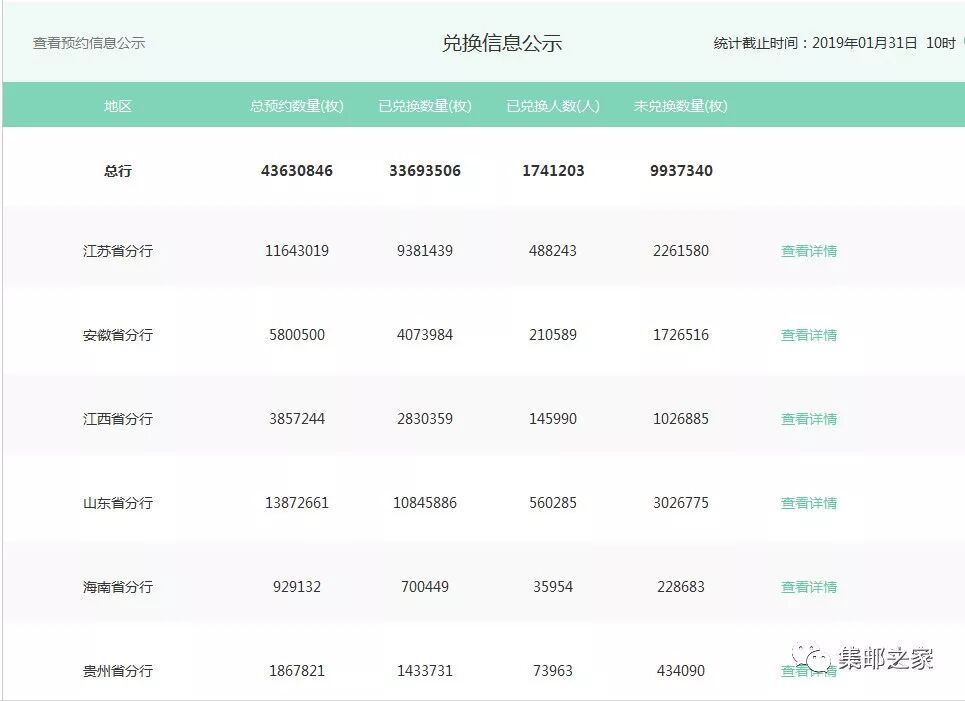Select value 35954 in 海南 row
The image size is (965, 701).
point(553,587)
